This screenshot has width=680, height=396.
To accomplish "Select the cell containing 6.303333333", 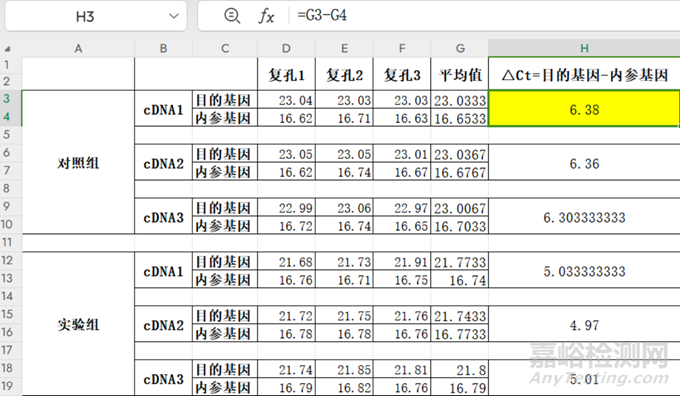I will click(x=584, y=217).
